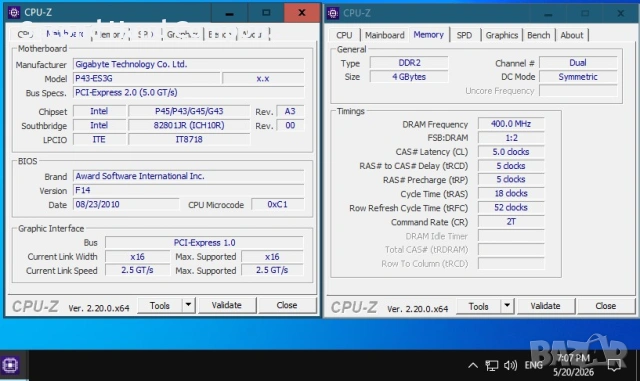Click CPU-Z logo icon in left window title bar
The width and height of the screenshot is (640, 381).
(14, 13)
